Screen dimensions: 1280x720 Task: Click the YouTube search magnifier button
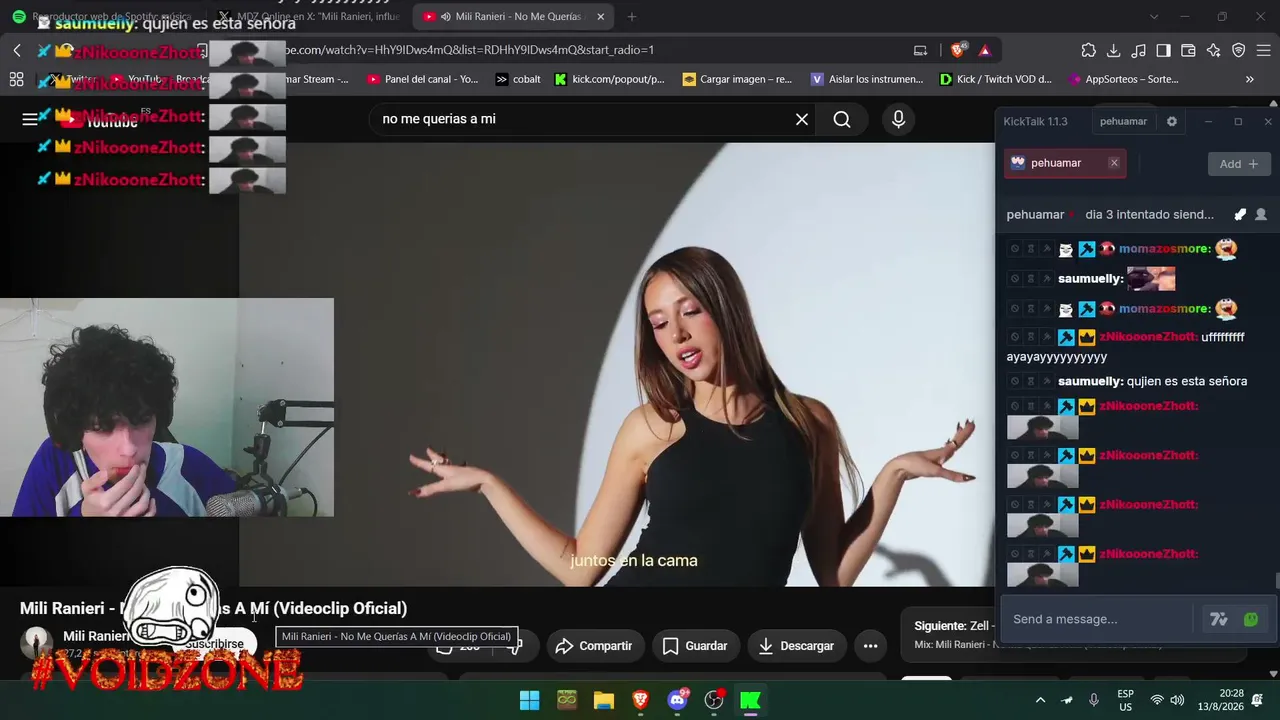coord(842,119)
